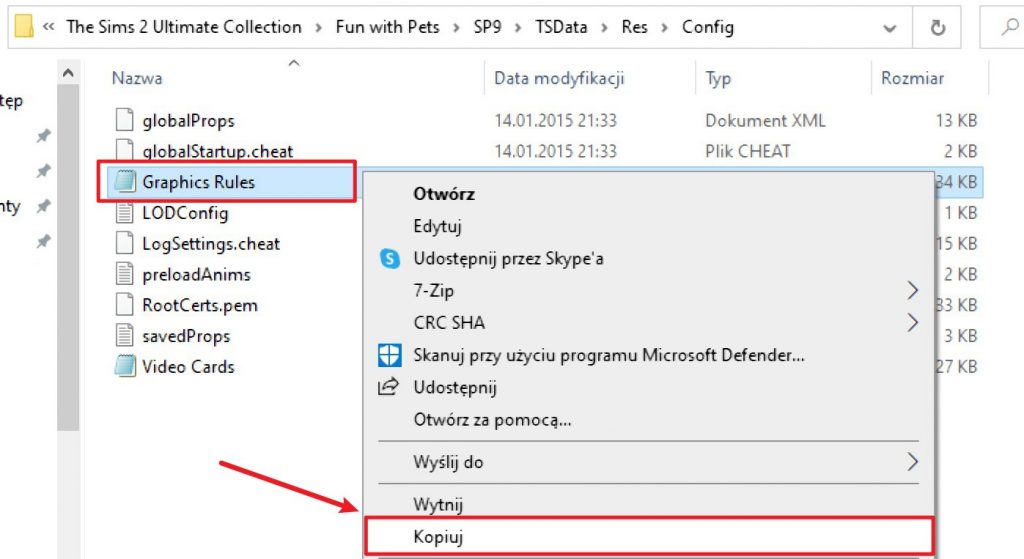1024x559 pixels.
Task: Click the LogSettings.cheat file icon
Action: coord(125,243)
